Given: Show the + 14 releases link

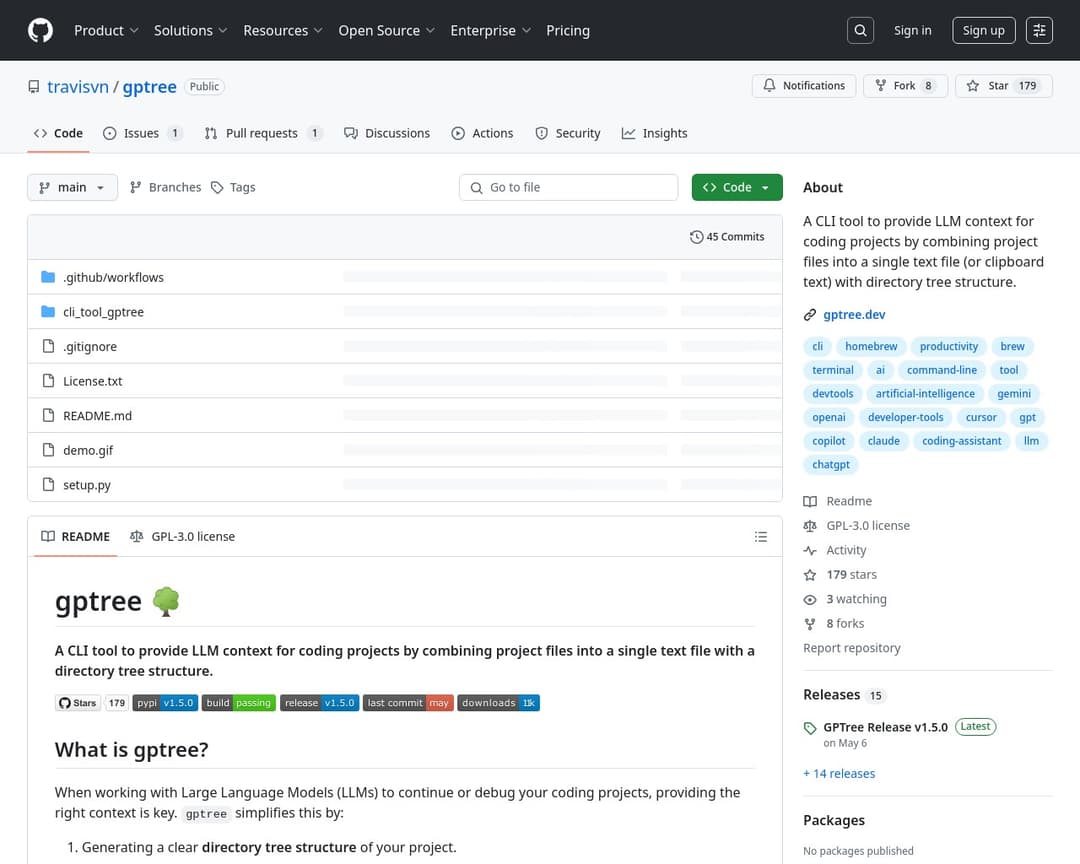Looking at the screenshot, I should coord(839,774).
